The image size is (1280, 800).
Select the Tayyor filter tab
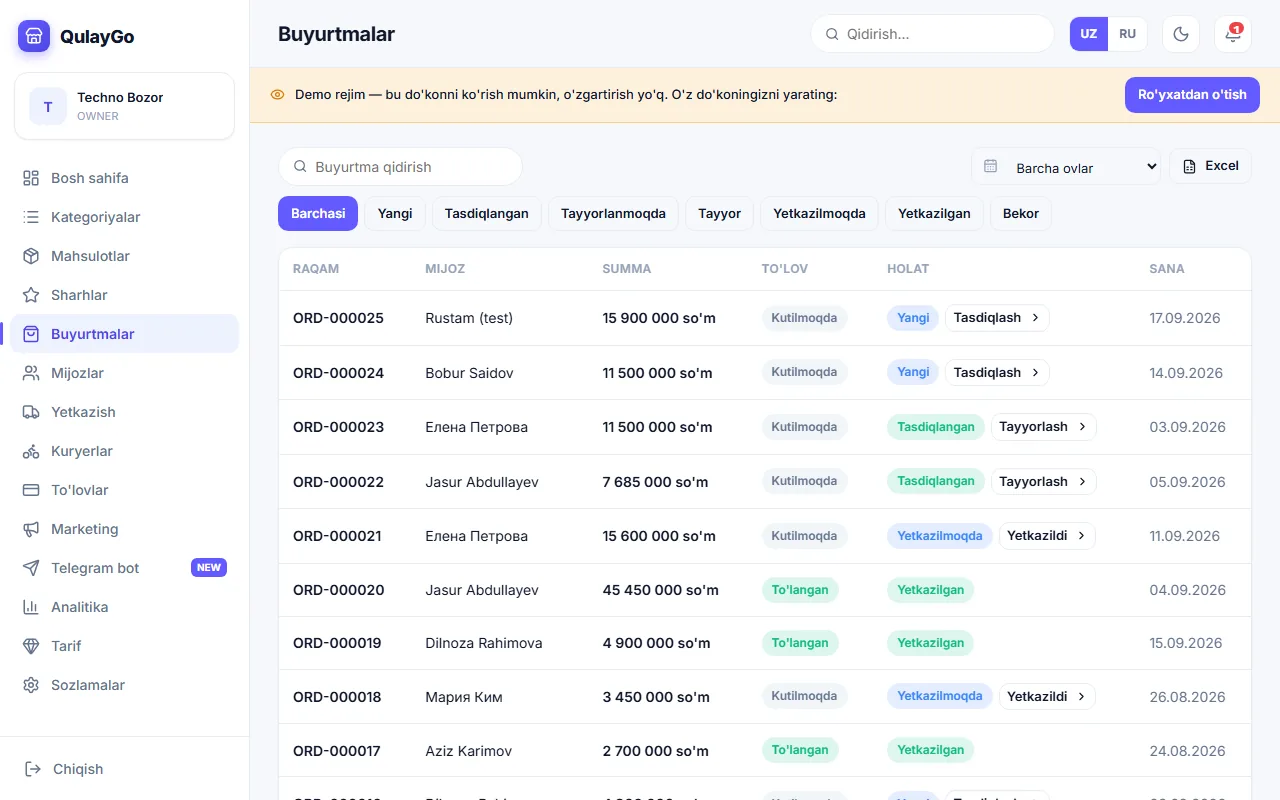[720, 213]
